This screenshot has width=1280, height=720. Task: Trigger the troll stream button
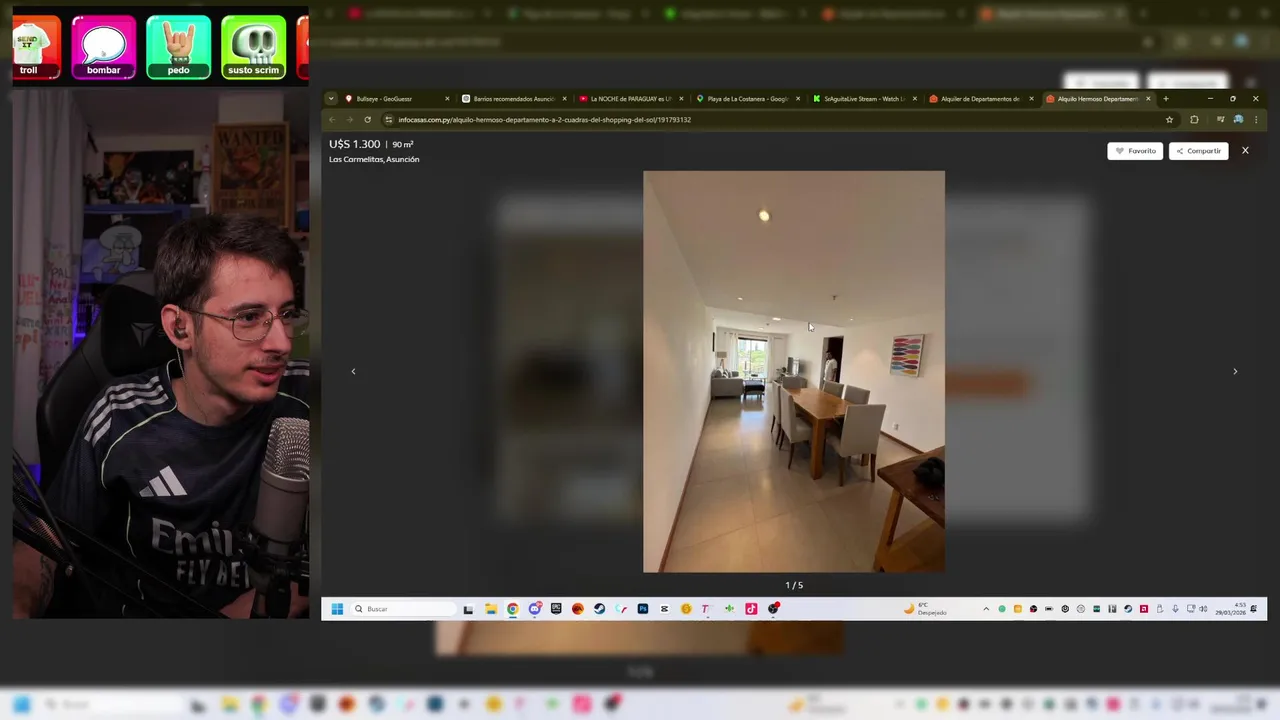[36, 47]
